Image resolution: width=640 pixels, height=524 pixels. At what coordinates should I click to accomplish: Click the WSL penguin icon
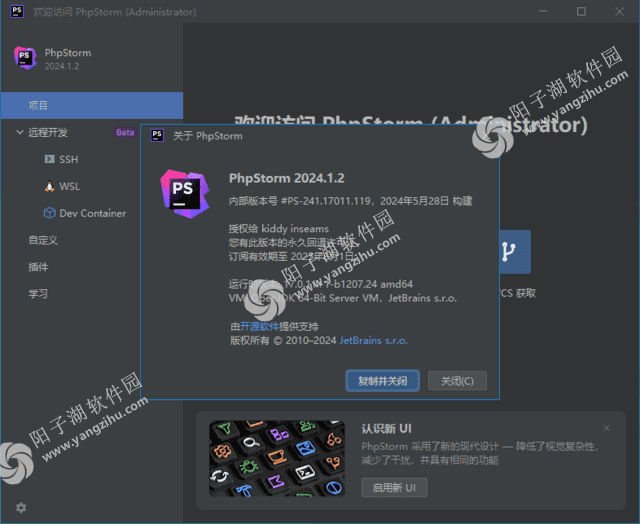(49, 186)
